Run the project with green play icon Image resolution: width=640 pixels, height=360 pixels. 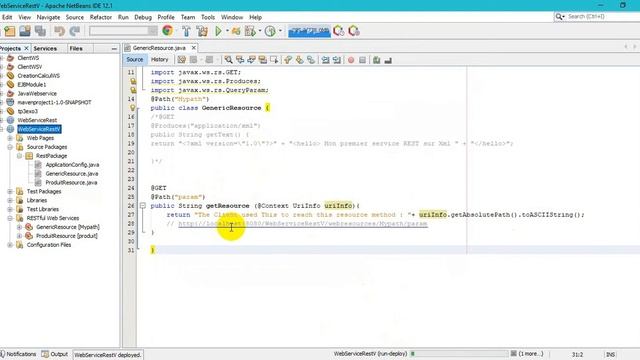point(218,31)
